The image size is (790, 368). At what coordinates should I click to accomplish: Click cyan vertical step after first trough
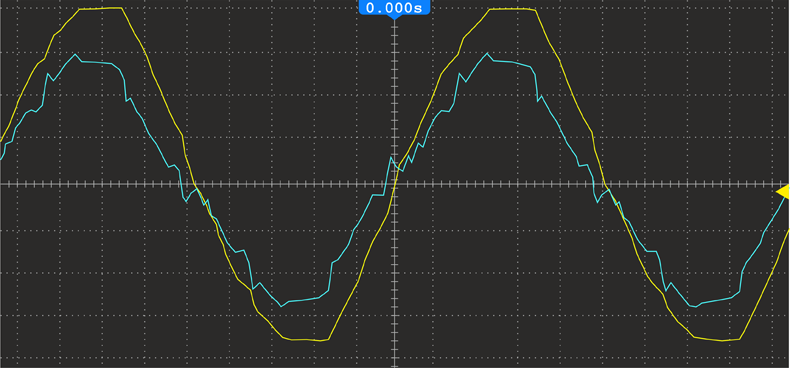coord(331,276)
